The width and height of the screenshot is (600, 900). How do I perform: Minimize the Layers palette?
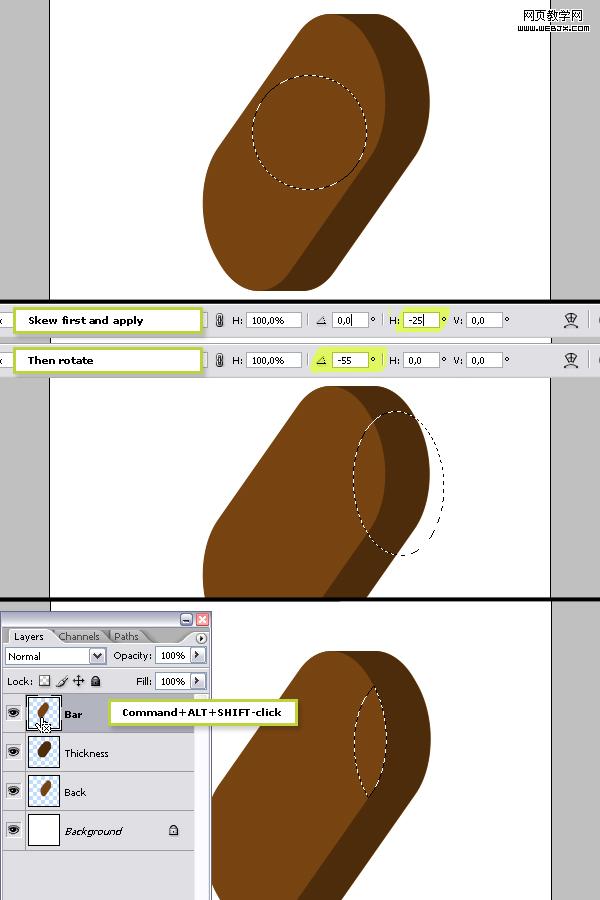[186, 619]
